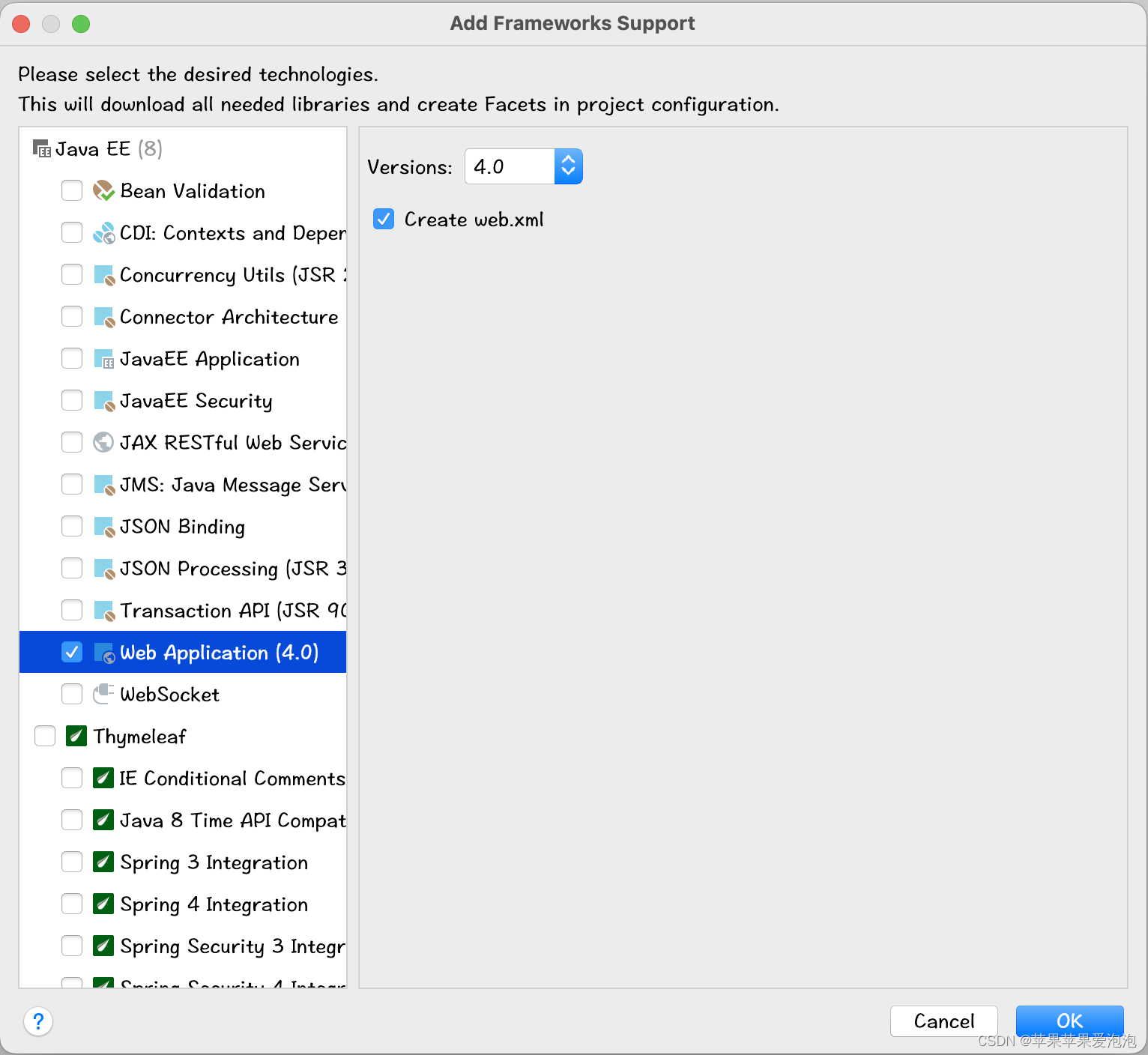Click the Java 8 Time API icon

click(x=103, y=820)
